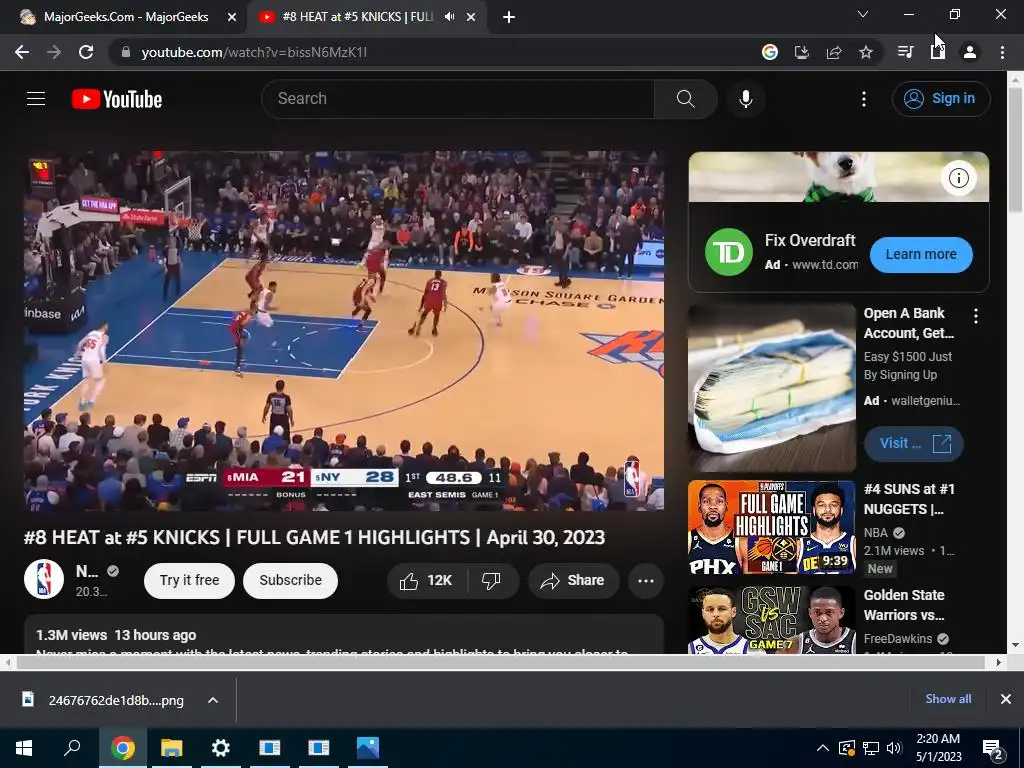Open Chrome's three-dot menu
The height and width of the screenshot is (768, 1024).
tap(1002, 52)
